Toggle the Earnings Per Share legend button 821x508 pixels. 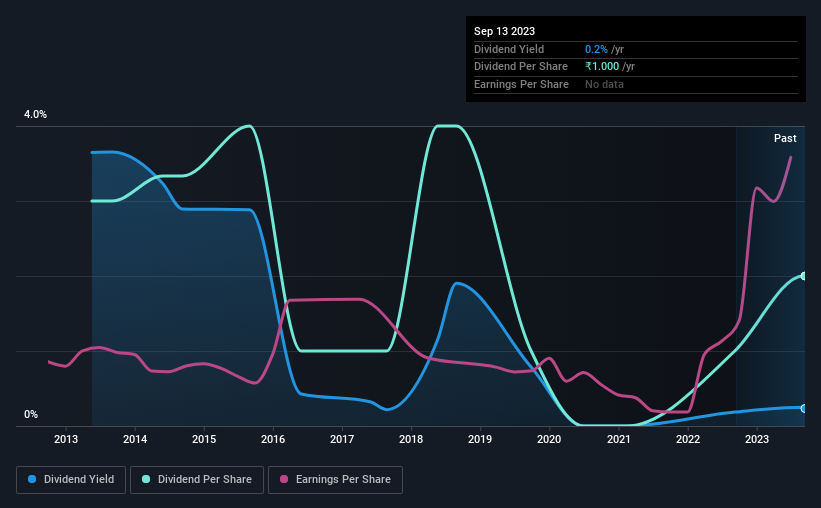pos(335,480)
